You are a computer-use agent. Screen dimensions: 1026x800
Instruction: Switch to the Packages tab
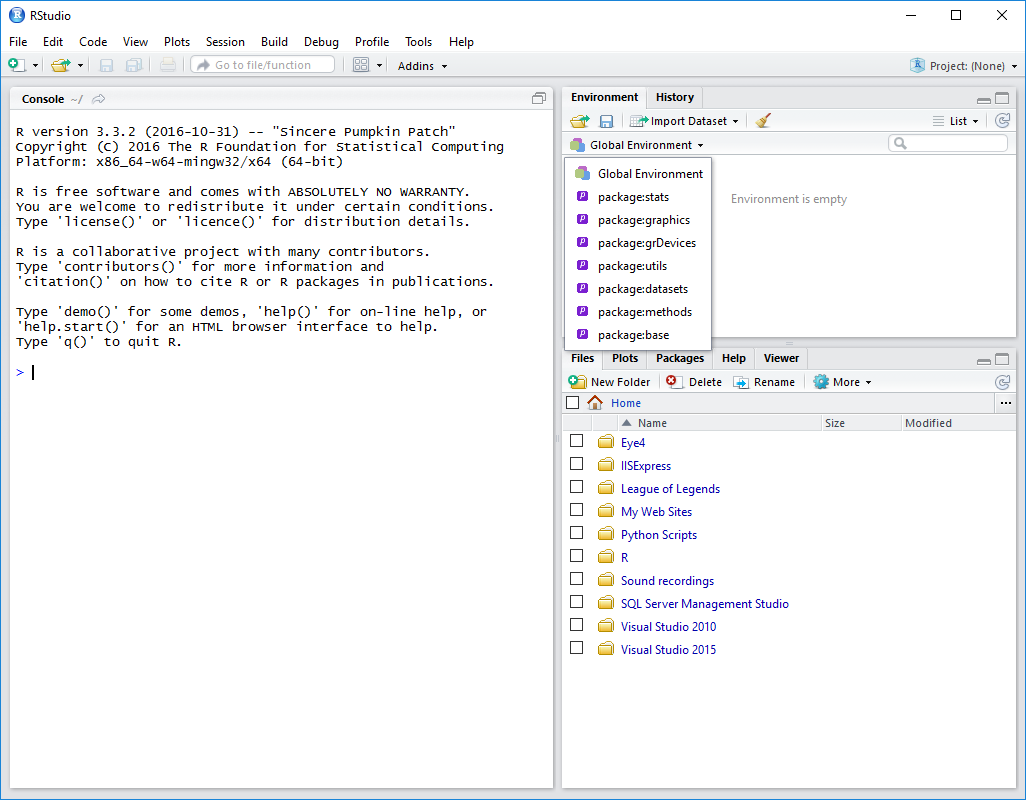(680, 358)
